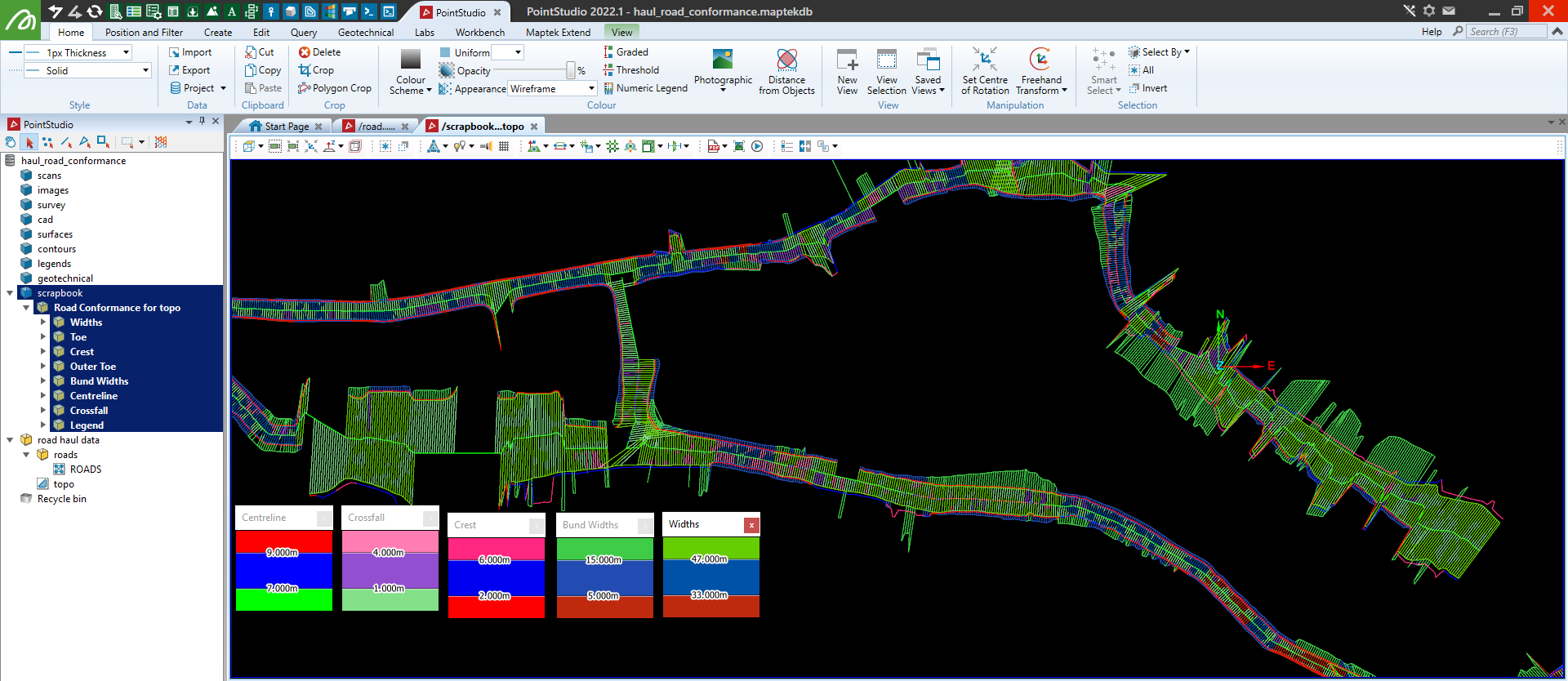The image size is (1568, 681).
Task: Expand the Crossfall tree node
Action: pyautogui.click(x=43, y=411)
